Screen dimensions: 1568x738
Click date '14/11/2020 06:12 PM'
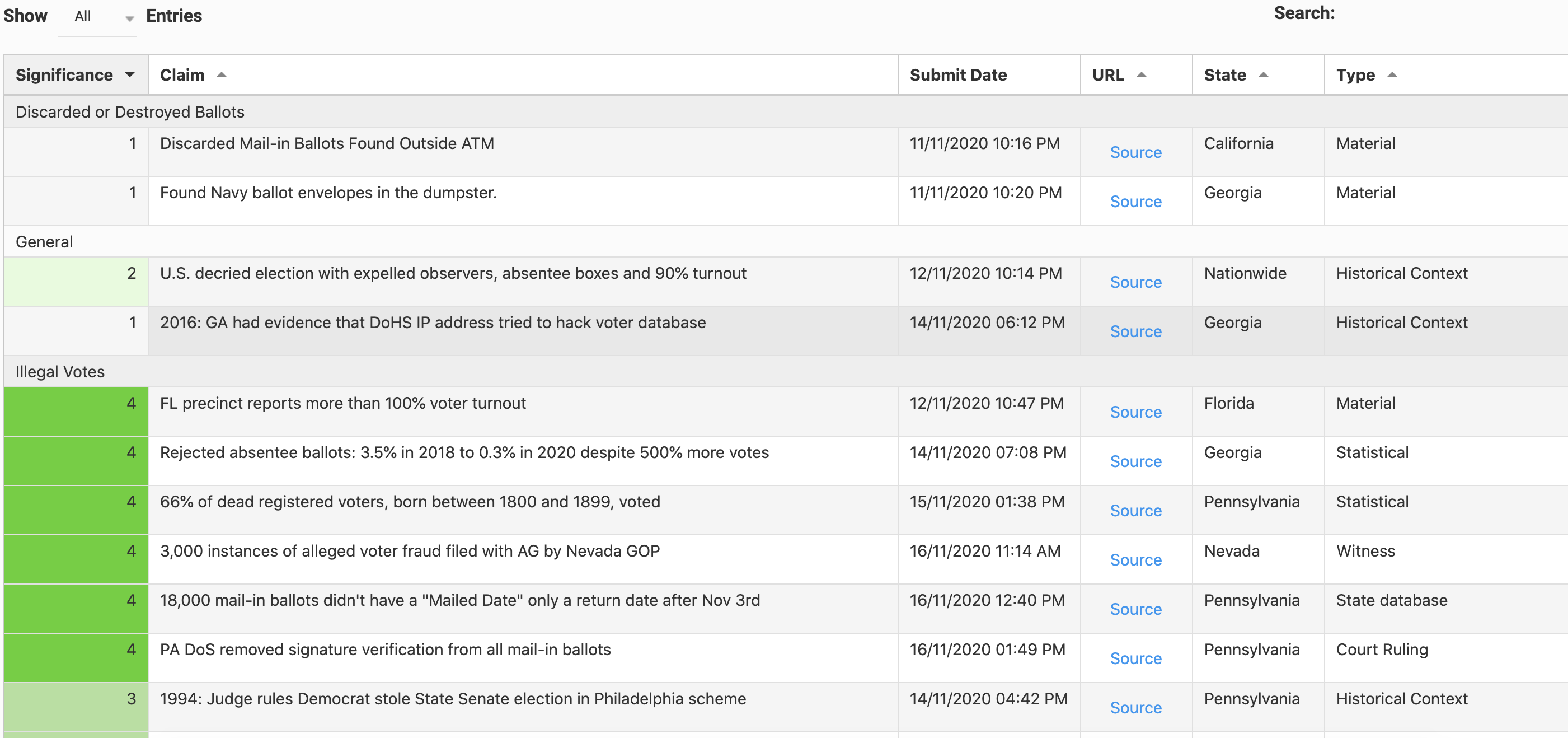click(987, 323)
